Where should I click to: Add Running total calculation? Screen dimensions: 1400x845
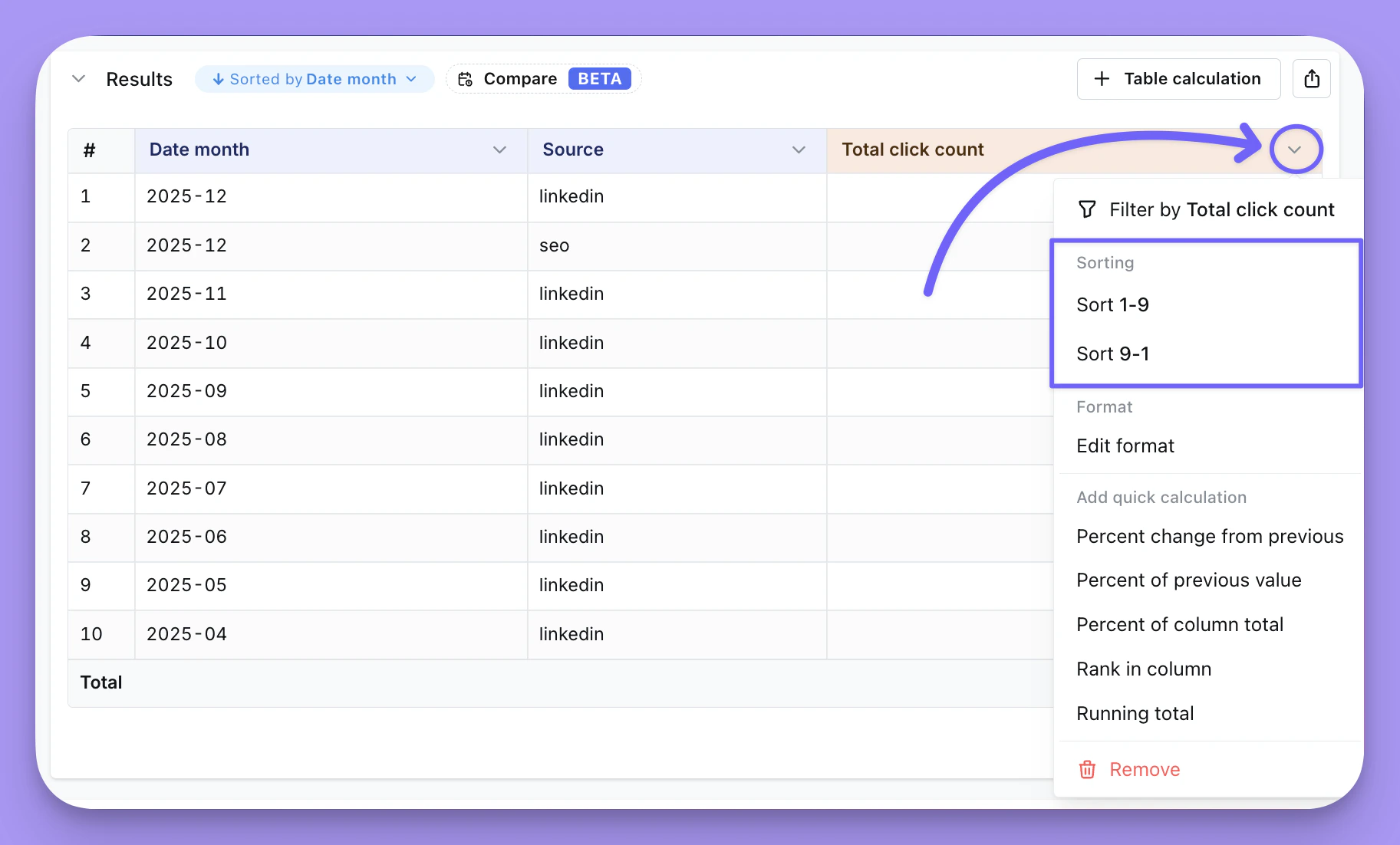1208,713
